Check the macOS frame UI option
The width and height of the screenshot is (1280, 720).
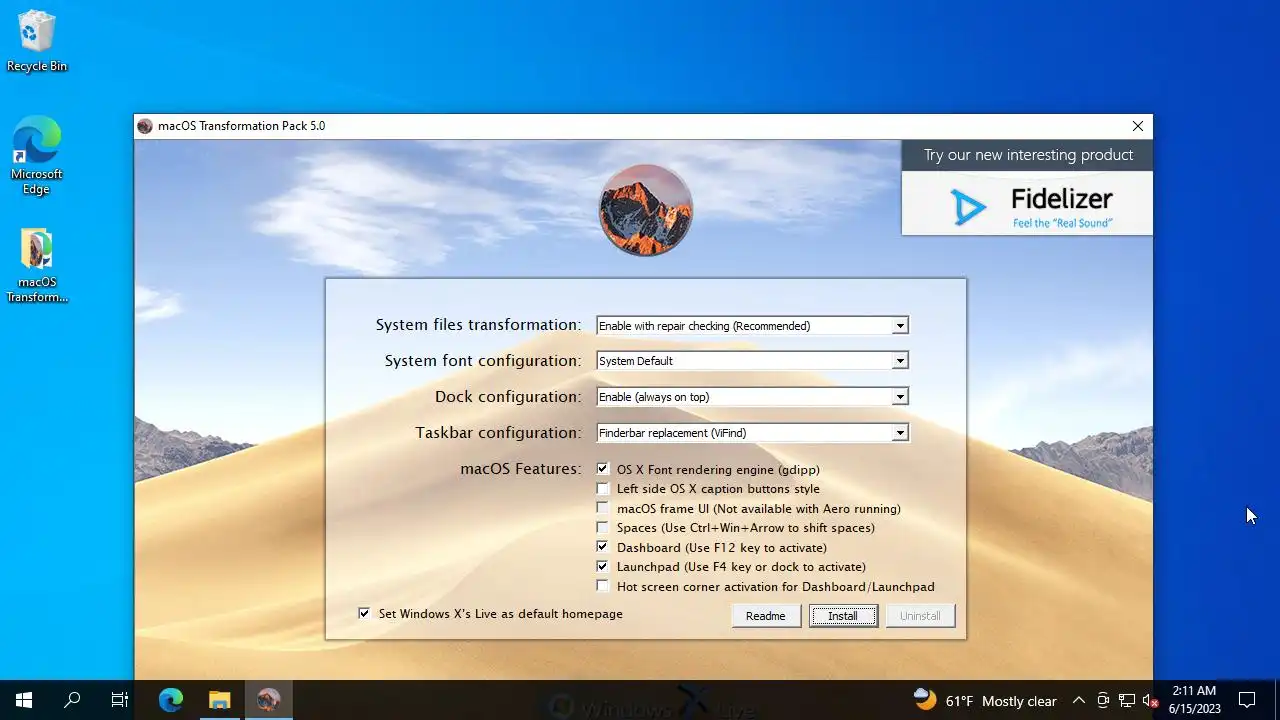tap(603, 508)
